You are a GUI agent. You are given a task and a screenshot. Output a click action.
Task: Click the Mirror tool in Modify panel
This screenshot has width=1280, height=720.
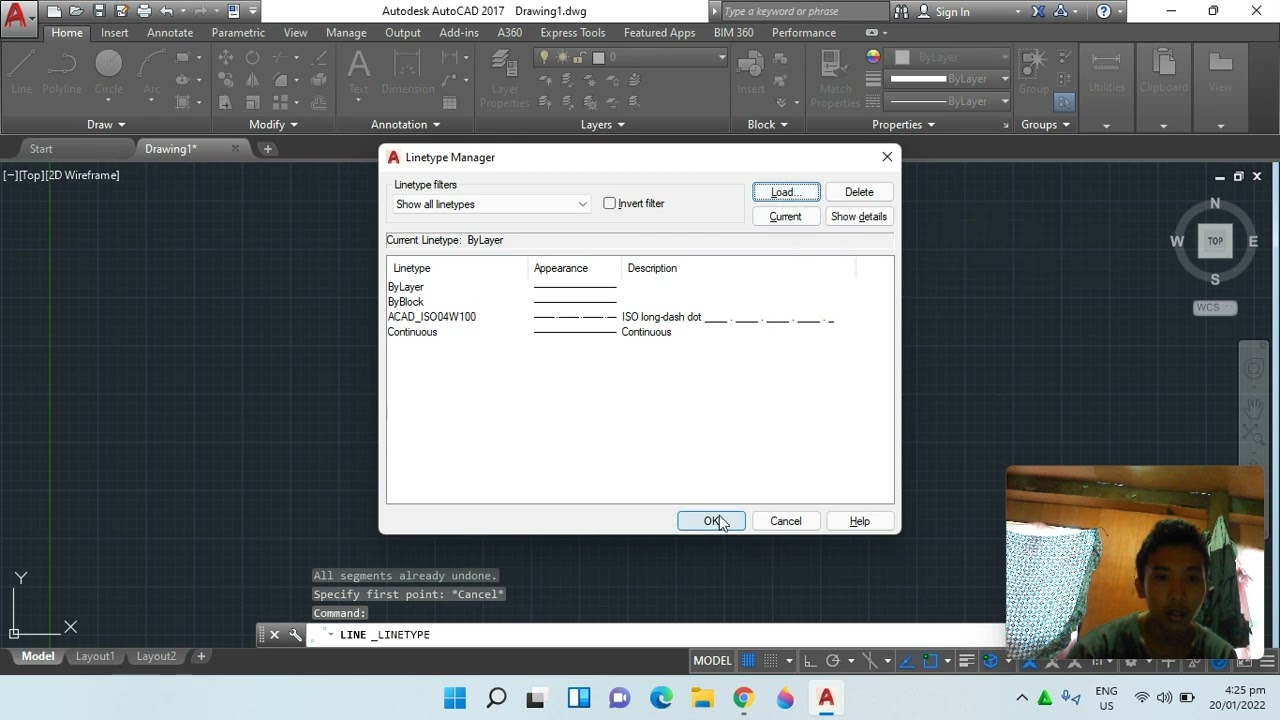coord(253,80)
